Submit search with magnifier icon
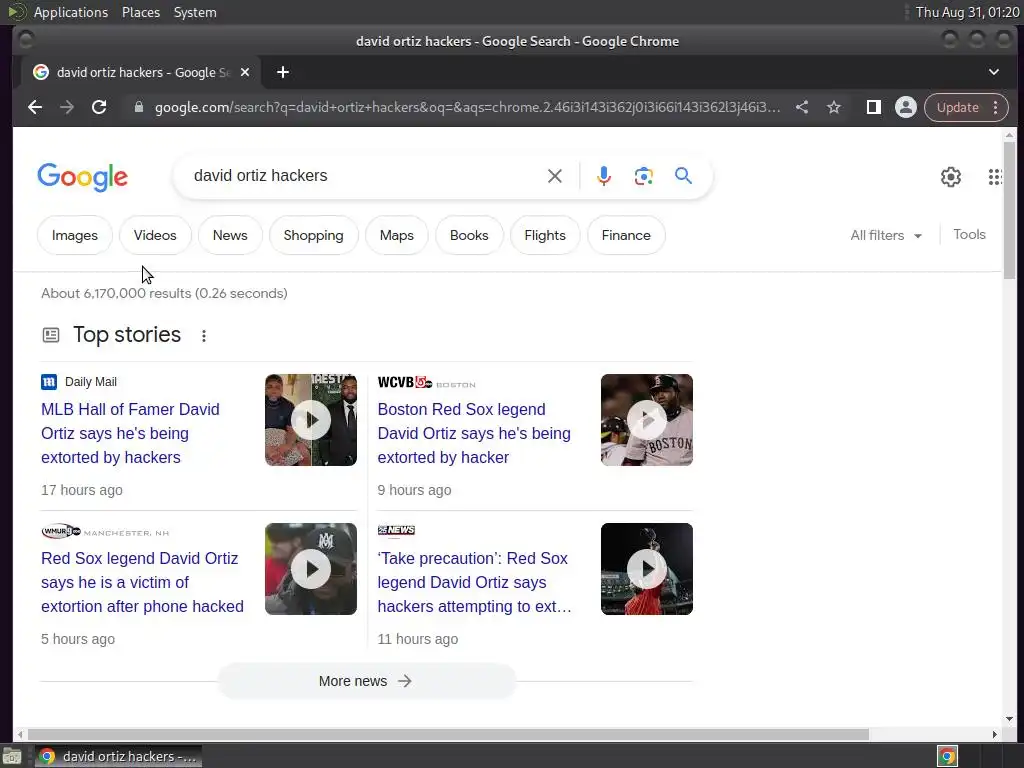The image size is (1024, 768). (683, 176)
